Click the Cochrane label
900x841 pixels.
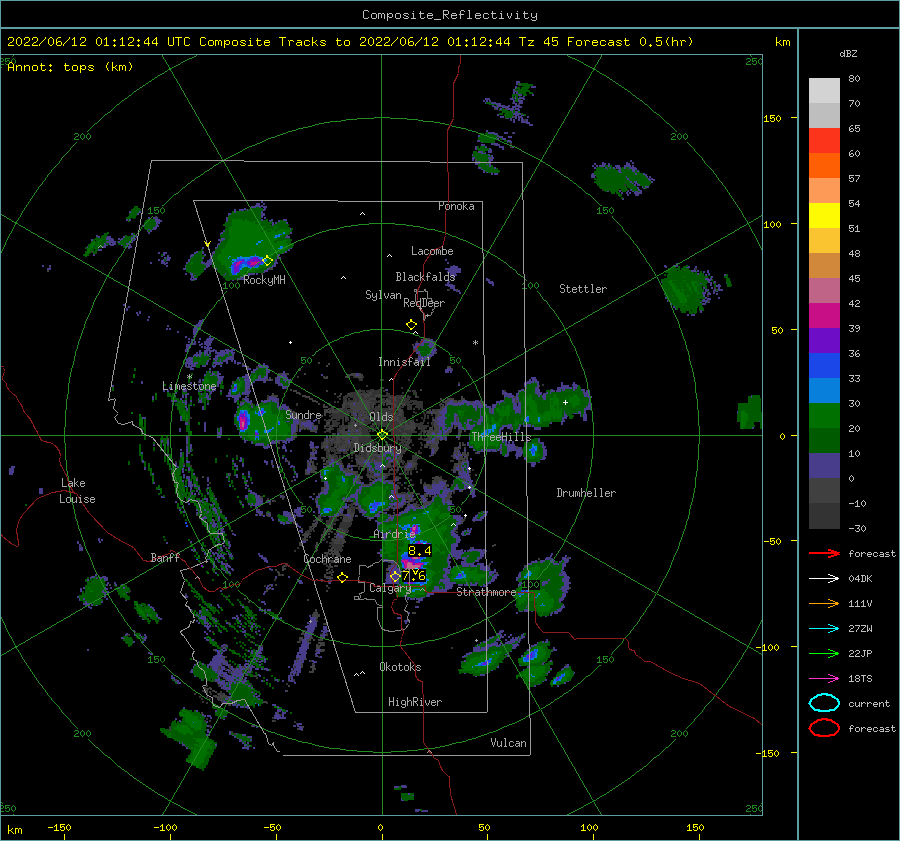(x=327, y=559)
